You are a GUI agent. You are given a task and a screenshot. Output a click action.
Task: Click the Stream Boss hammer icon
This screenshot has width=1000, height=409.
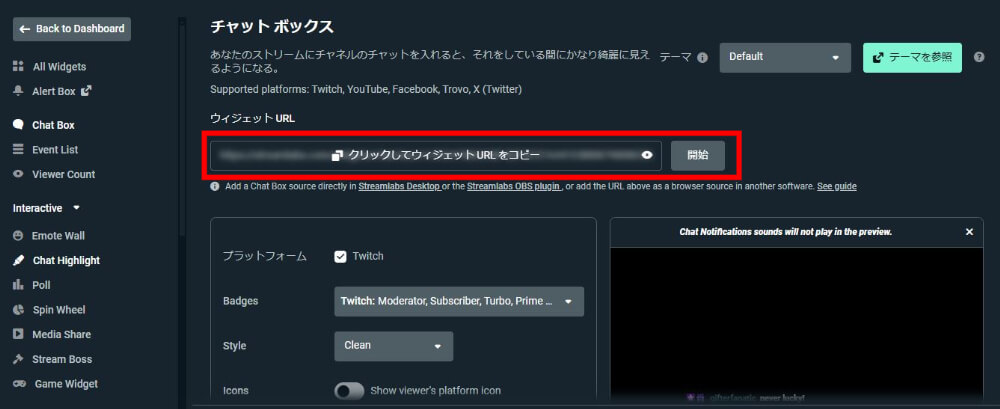point(19,359)
